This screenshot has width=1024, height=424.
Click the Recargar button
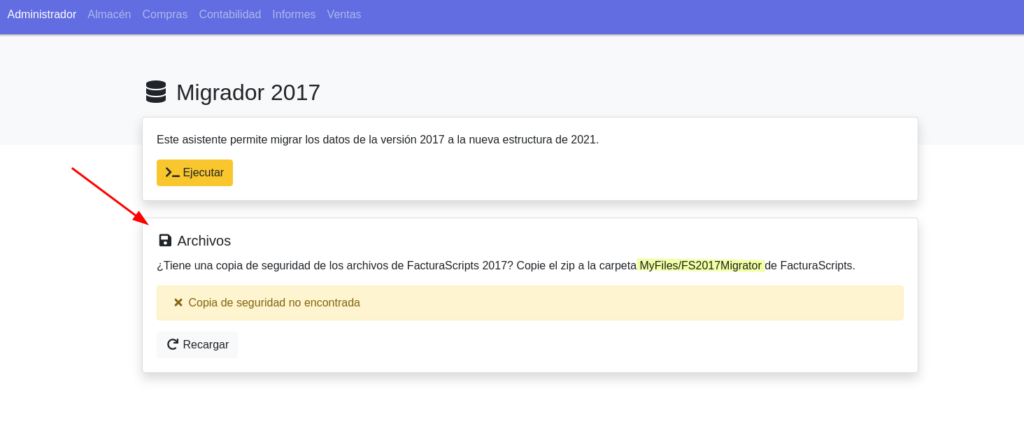coord(197,344)
